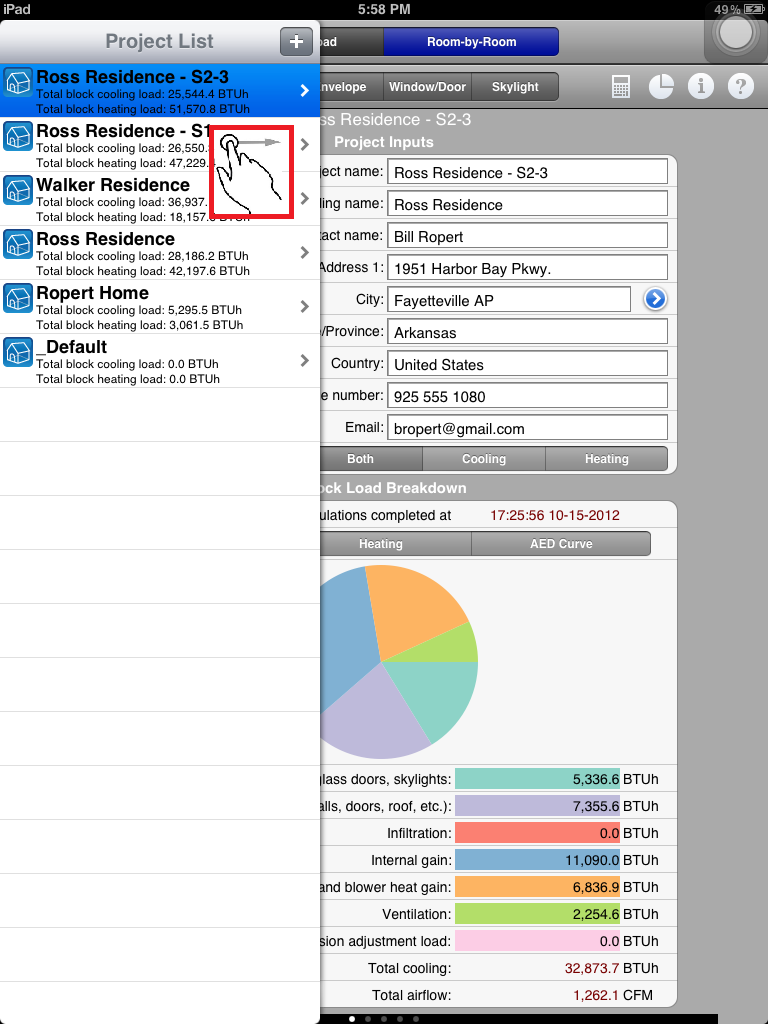This screenshot has height=1024, width=768.
Task: Expand Ropert Home chevron
Action: [304, 306]
